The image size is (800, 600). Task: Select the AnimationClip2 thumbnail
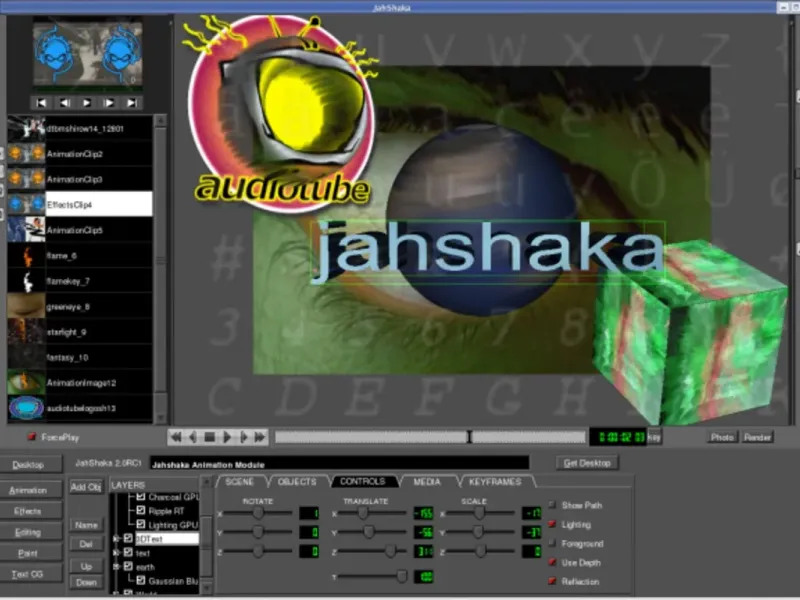pos(26,154)
